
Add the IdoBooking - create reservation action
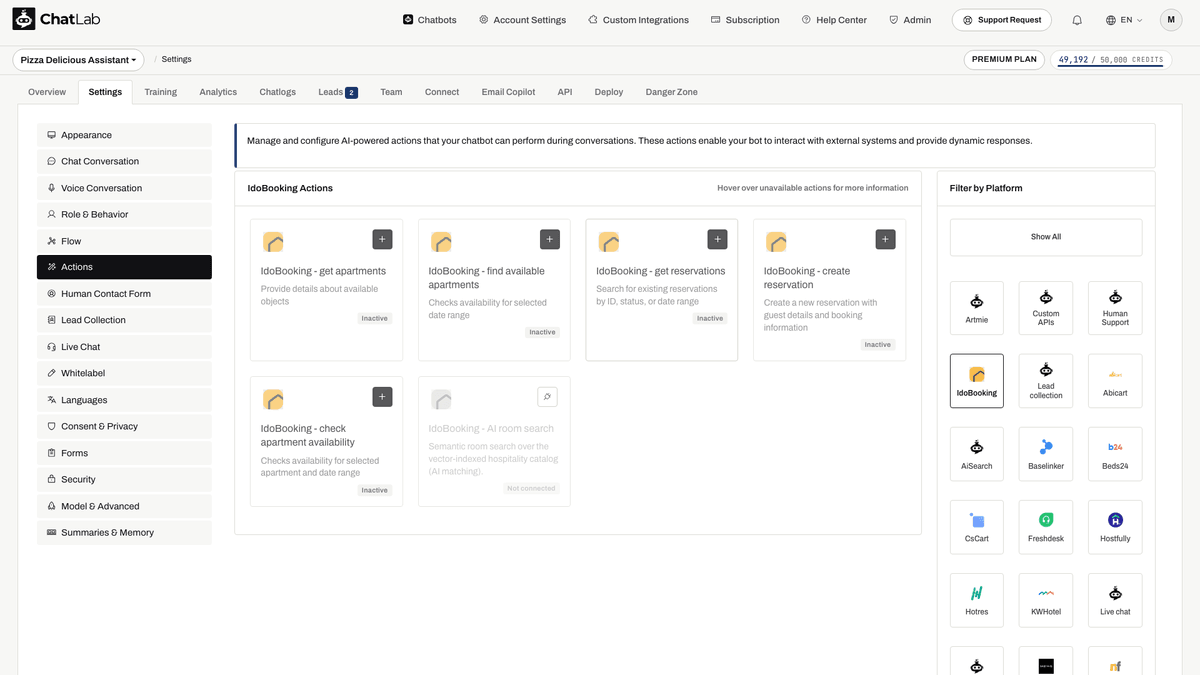coord(885,239)
